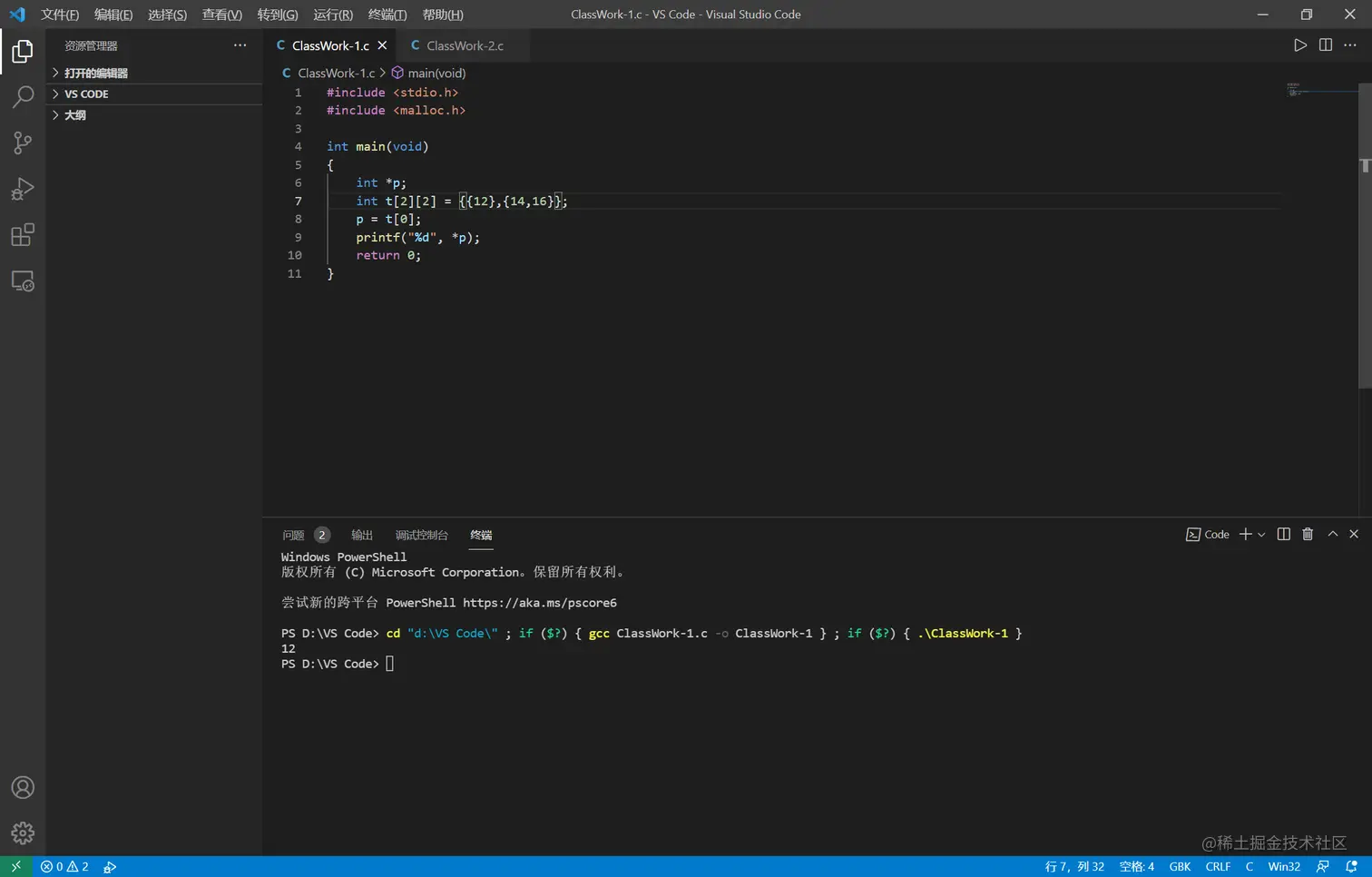This screenshot has height=877, width=1372.
Task: Click the feedback icon in status bar
Action: tap(1323, 867)
